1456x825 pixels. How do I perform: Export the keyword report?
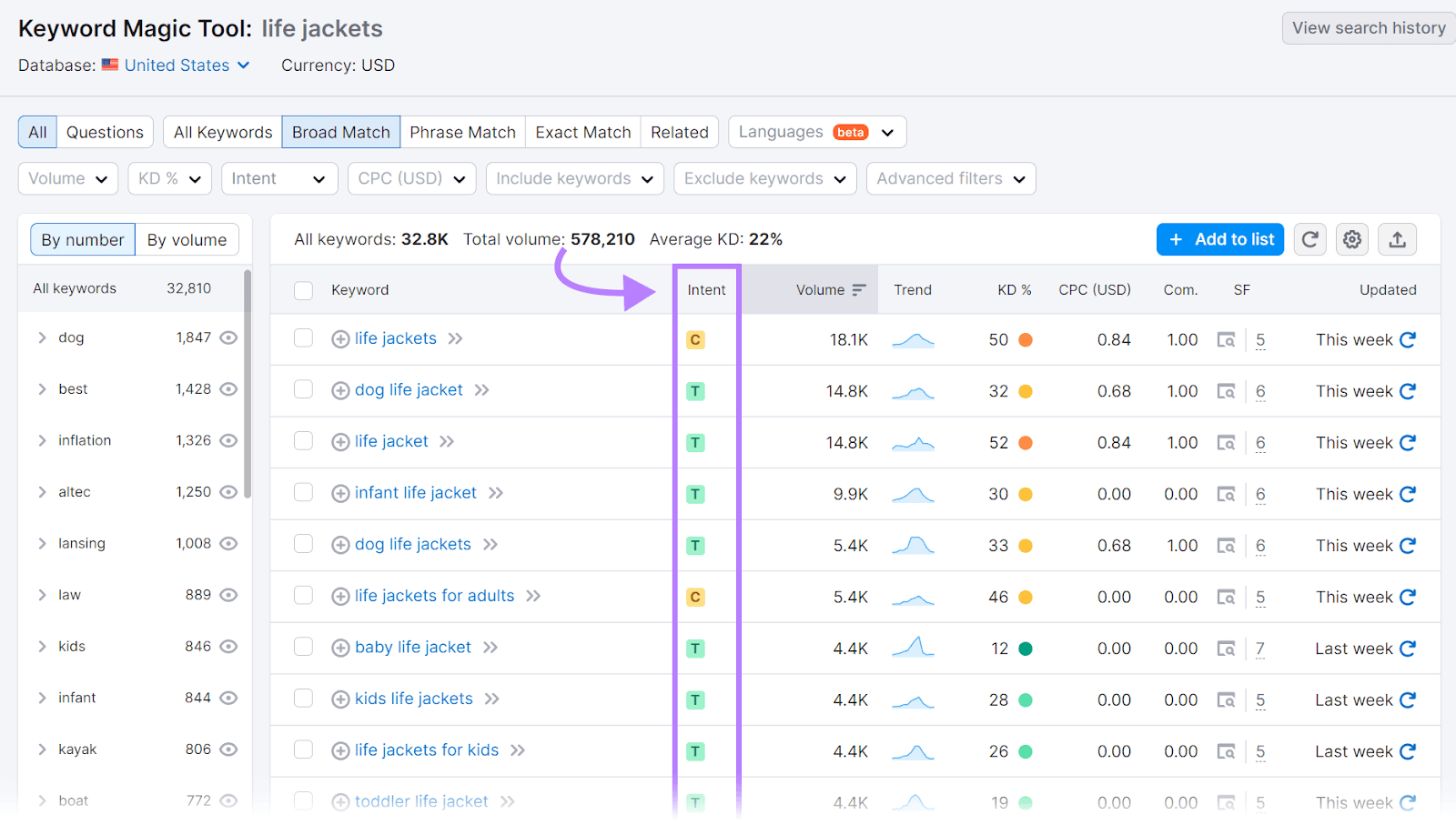click(1397, 239)
